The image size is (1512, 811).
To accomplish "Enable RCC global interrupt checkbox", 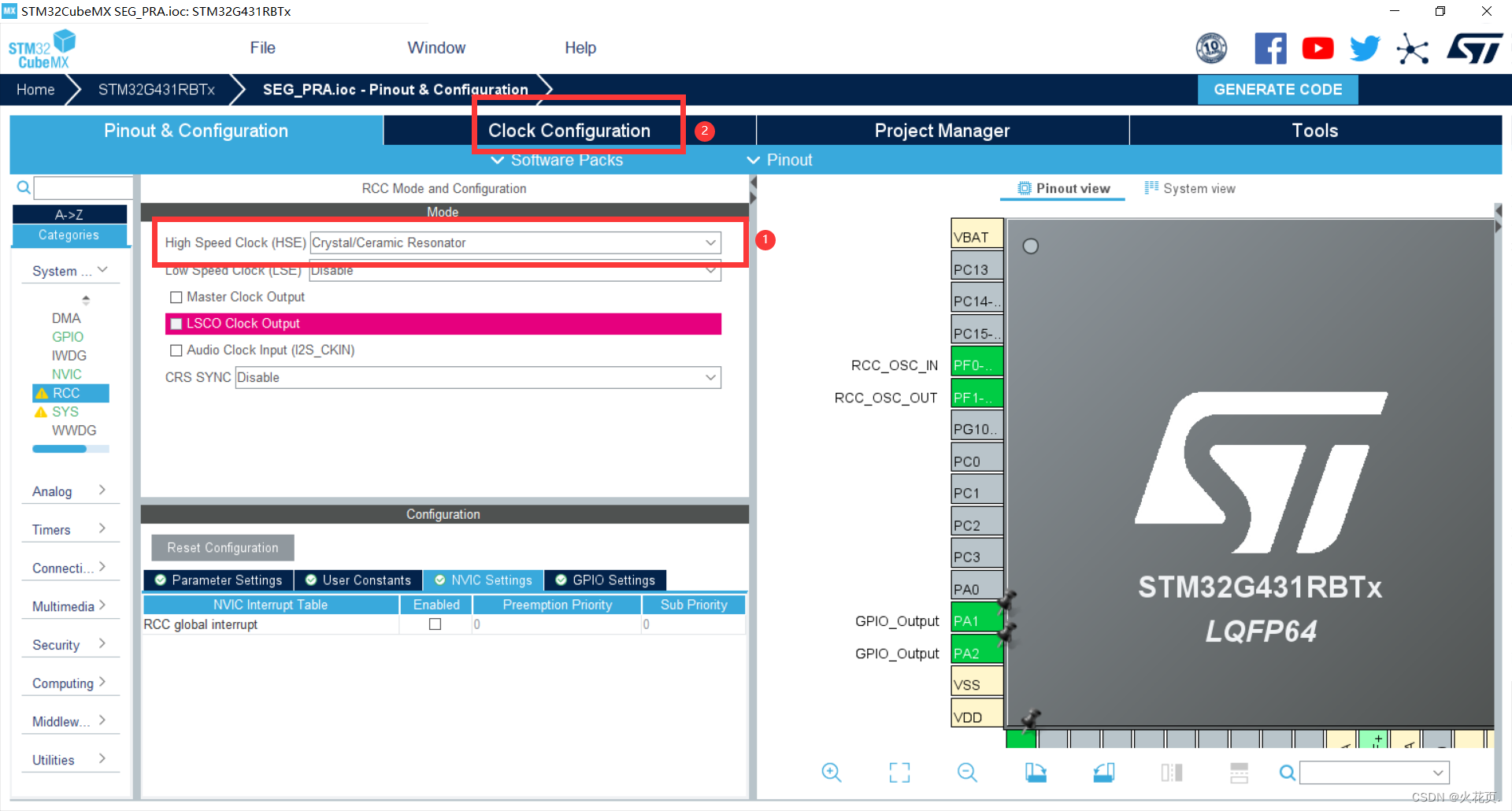I will pos(435,624).
